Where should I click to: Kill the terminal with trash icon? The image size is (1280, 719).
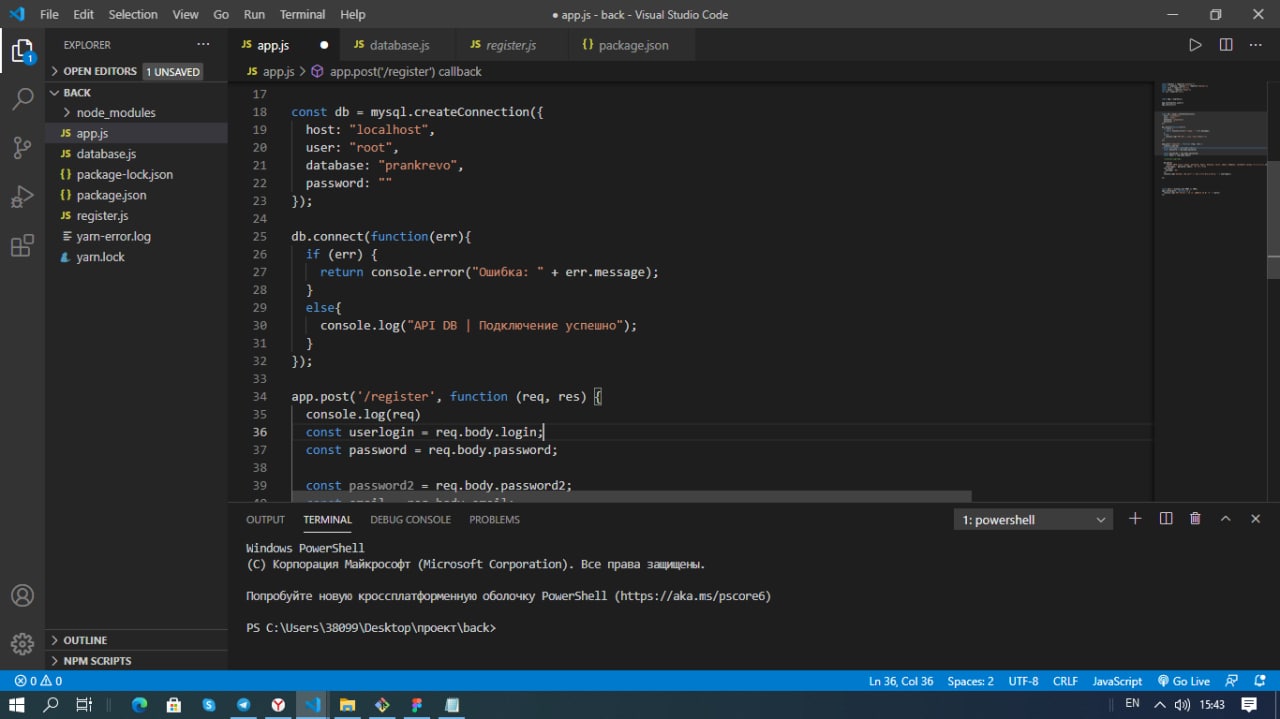[x=1195, y=519]
